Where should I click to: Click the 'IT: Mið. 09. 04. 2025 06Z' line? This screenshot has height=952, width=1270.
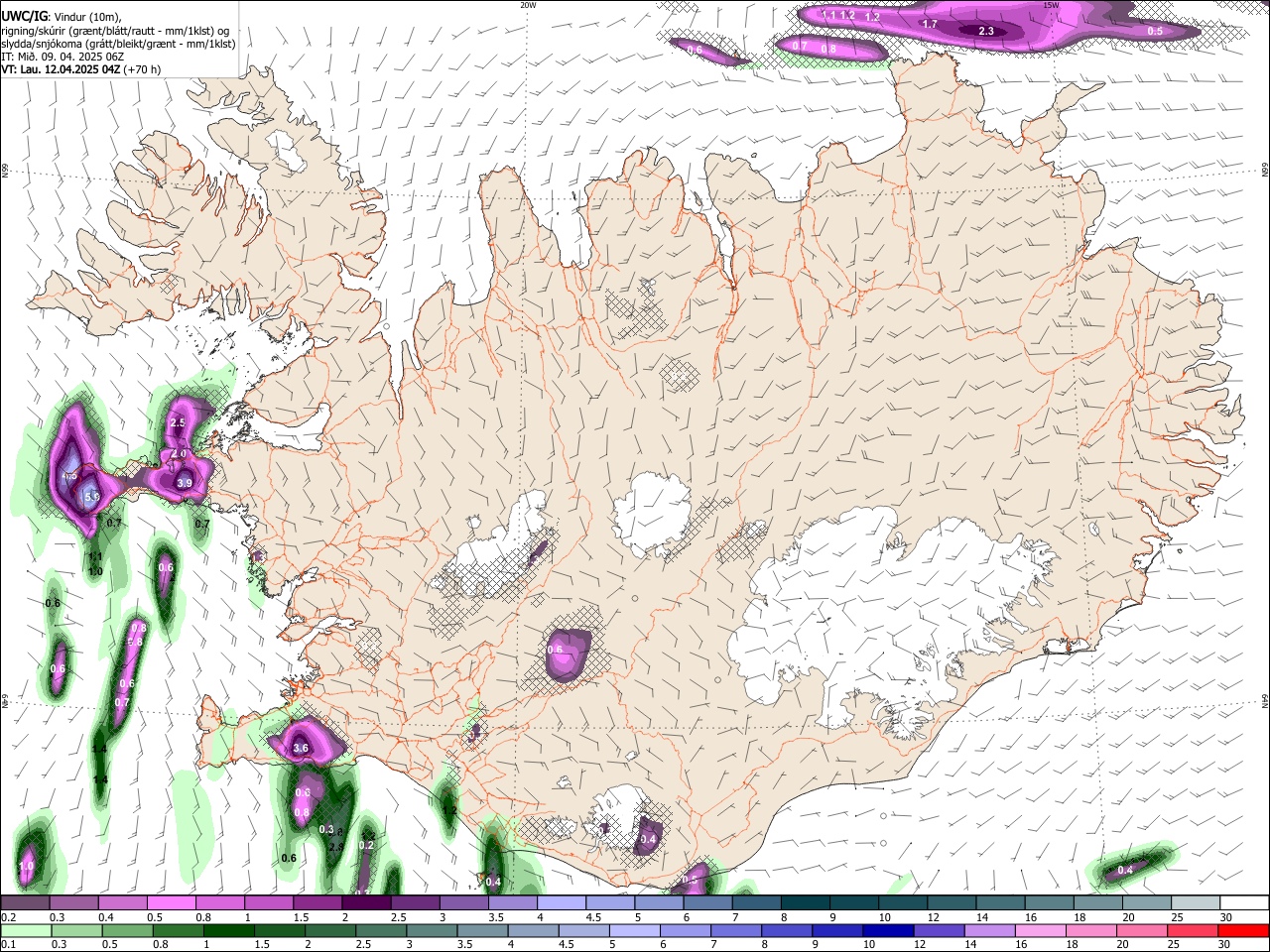[x=62, y=57]
